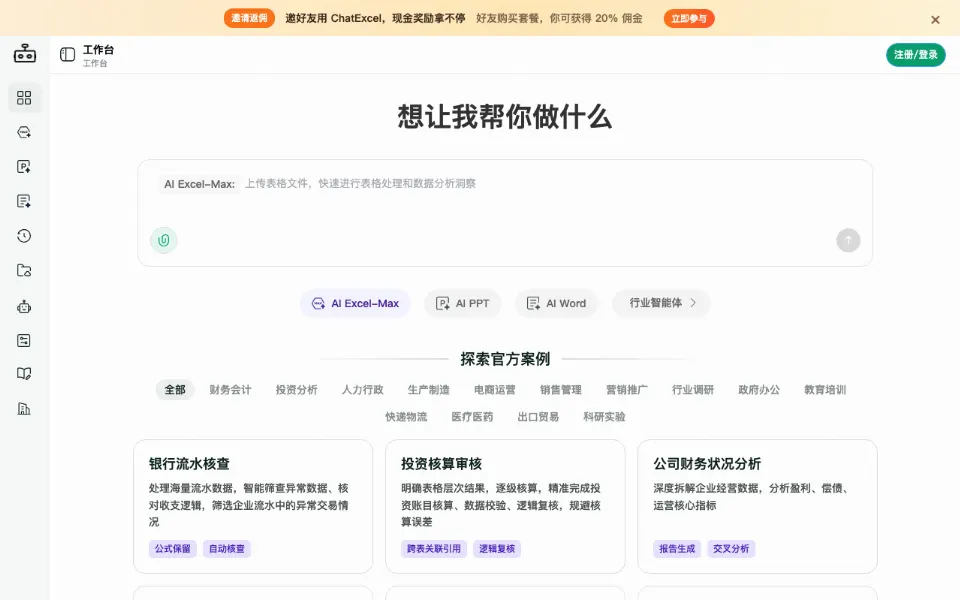
Task: Select the AI Word mode chip
Action: point(556,303)
